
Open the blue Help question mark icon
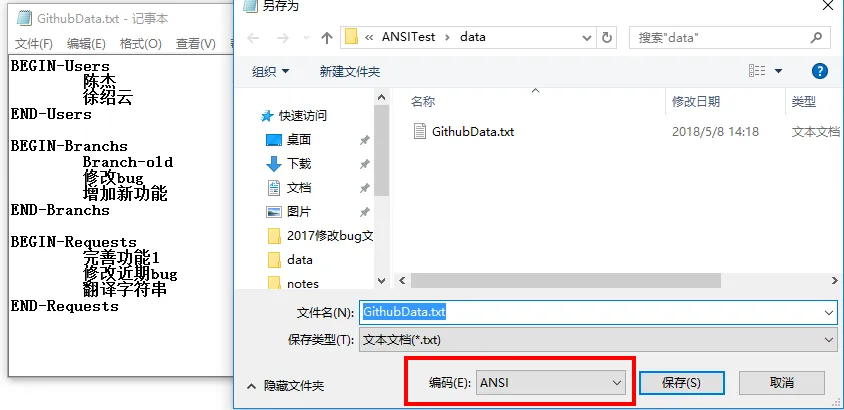[x=819, y=71]
